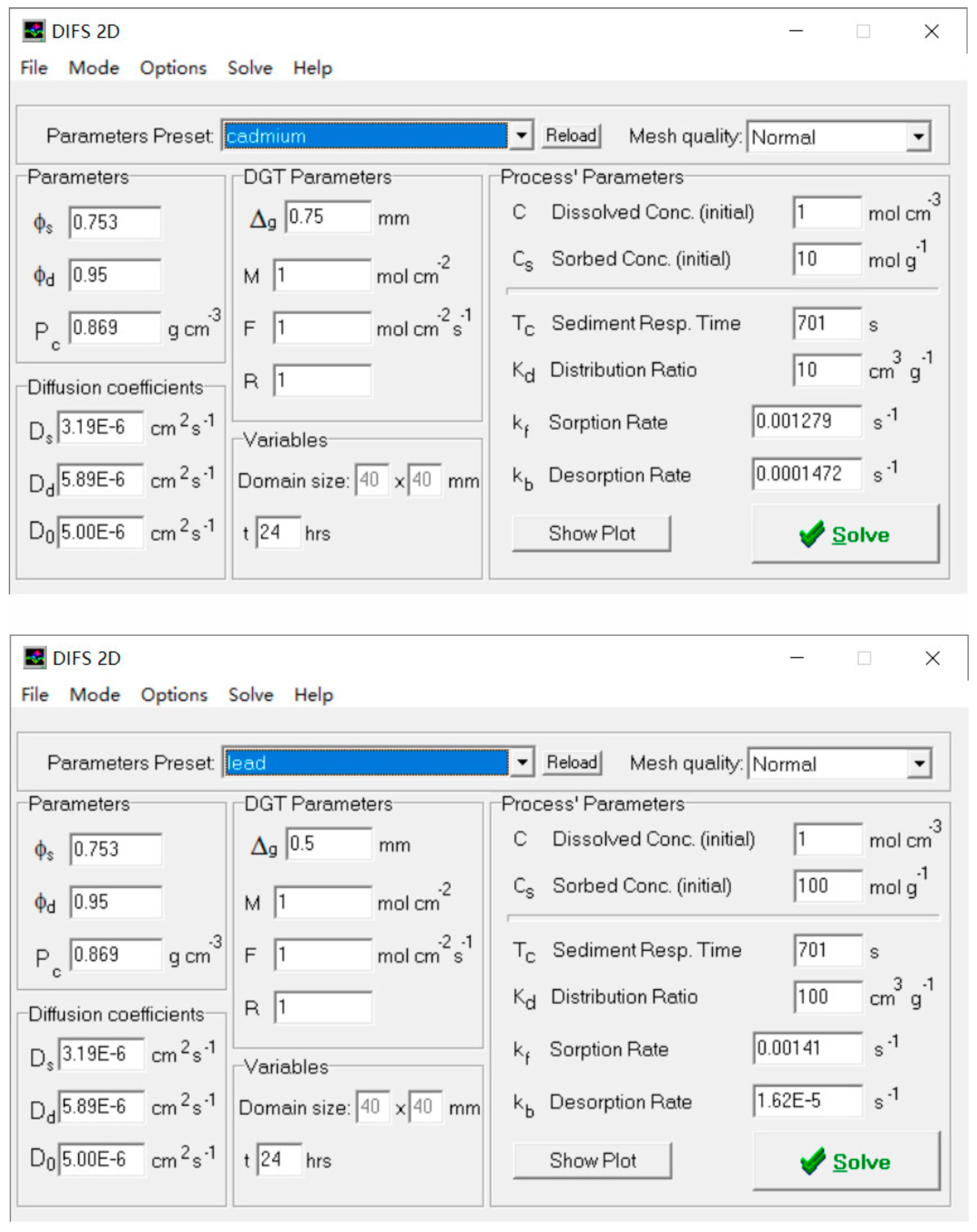Screen dimensions: 977x1232
Task: Click the M field in the lead window
Action: pos(323,902)
